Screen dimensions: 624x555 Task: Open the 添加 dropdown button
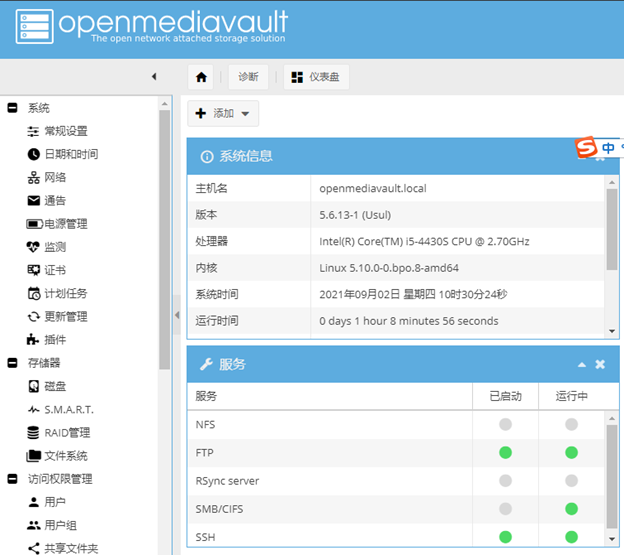[223, 113]
